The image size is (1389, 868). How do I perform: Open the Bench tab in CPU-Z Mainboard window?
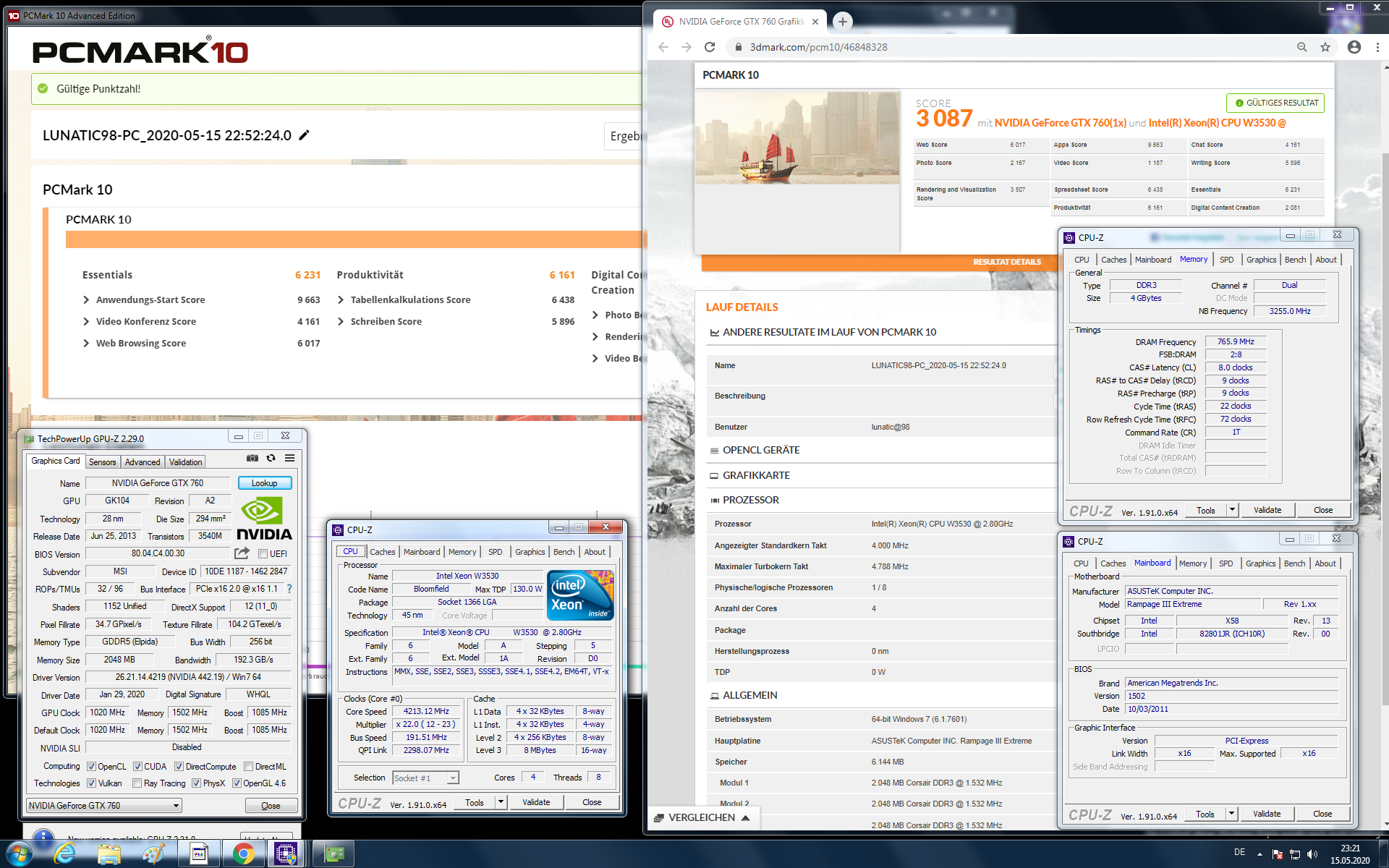[x=1295, y=563]
